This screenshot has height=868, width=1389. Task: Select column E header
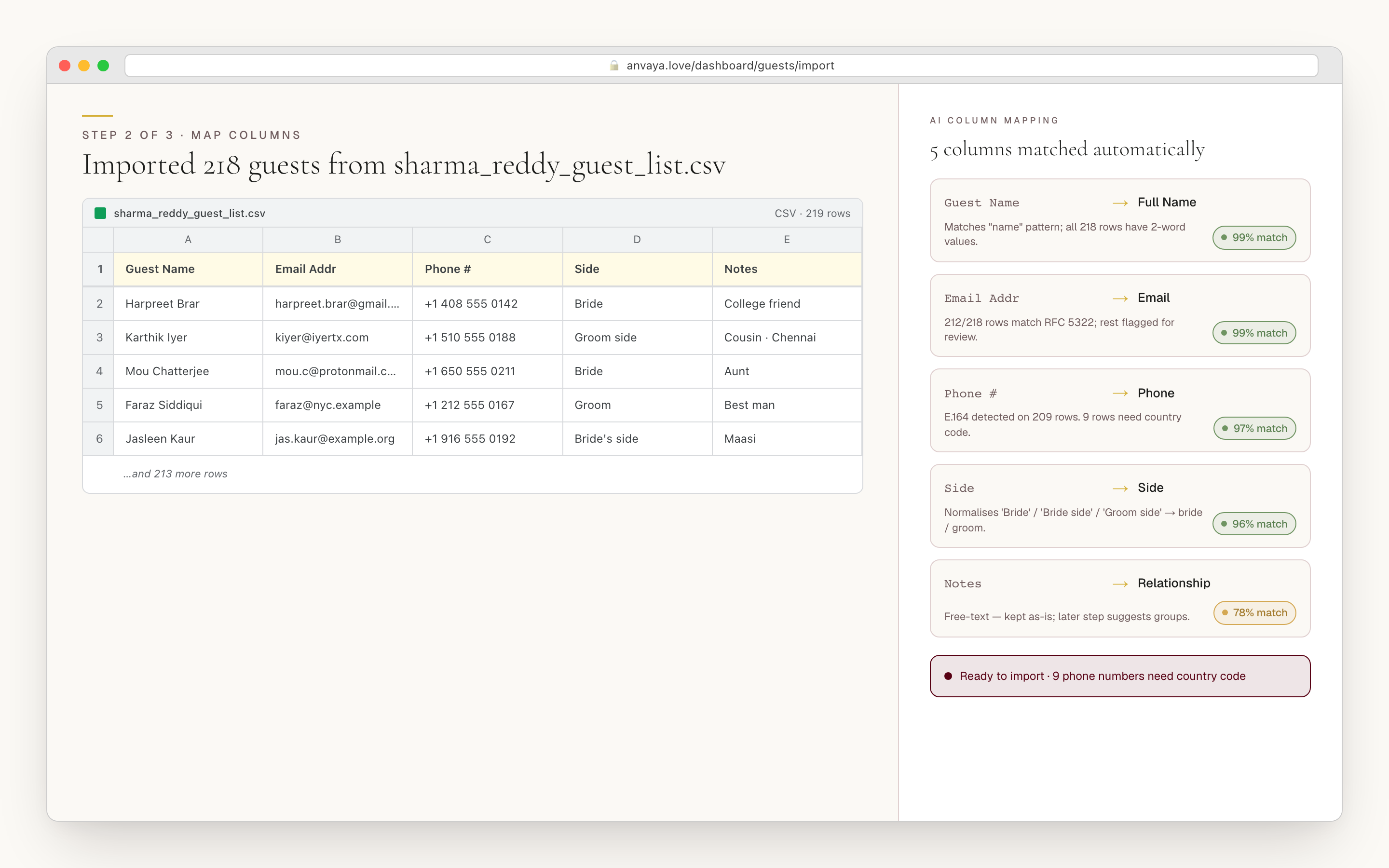[787, 239]
